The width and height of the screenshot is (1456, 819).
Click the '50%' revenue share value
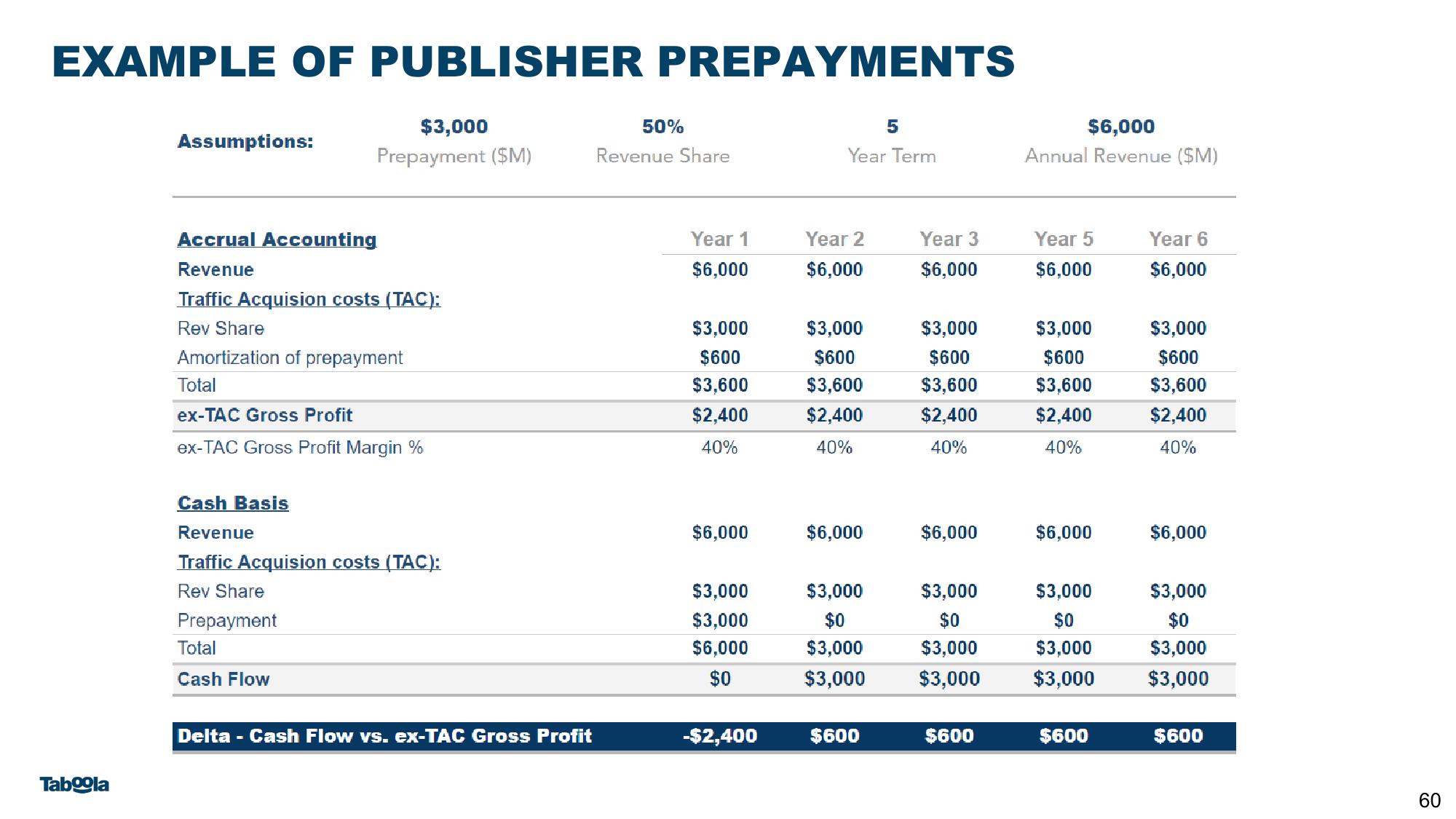pos(662,127)
